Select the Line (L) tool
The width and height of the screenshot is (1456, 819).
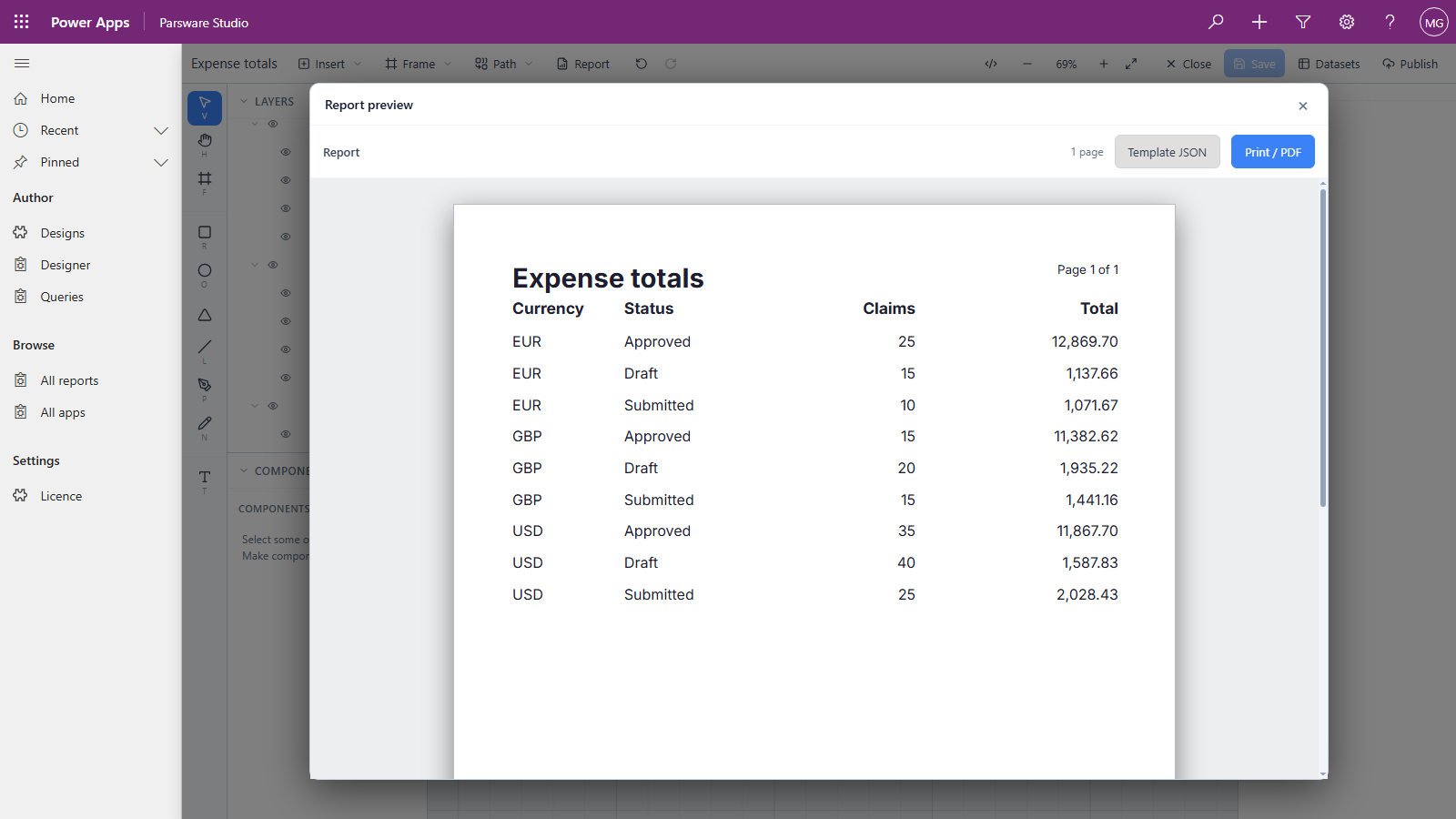[x=205, y=350]
